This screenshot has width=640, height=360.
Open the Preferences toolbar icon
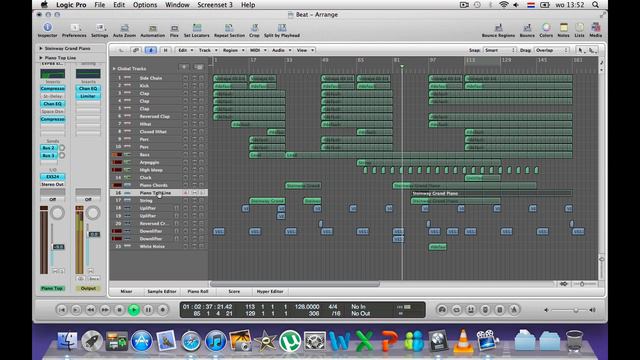[x=74, y=29]
